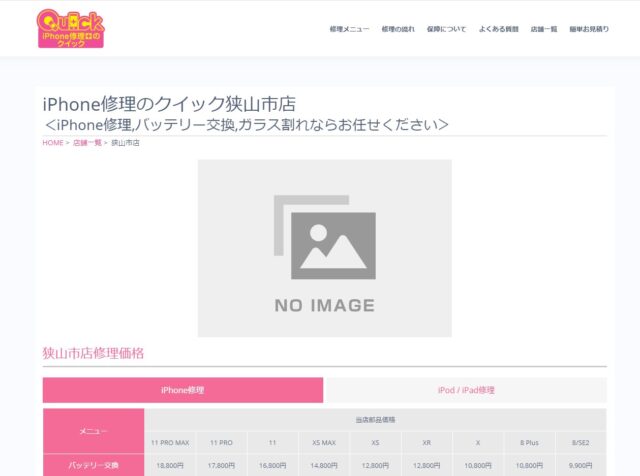
Task: Open the 簡単お見積り nav item
Action: coord(589,29)
